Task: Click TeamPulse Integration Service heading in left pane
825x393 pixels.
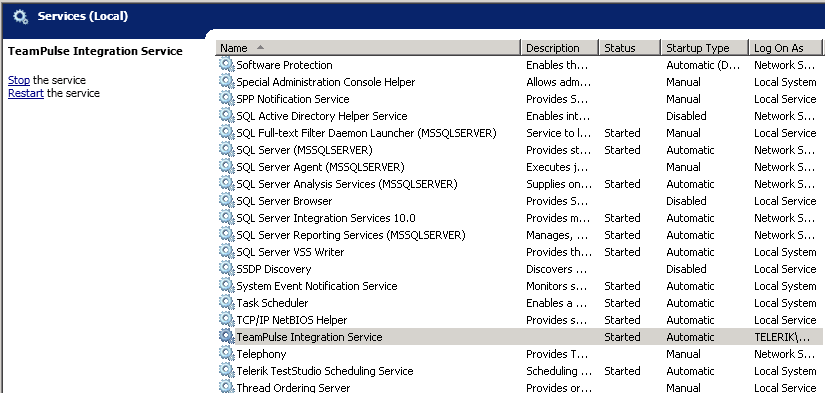Action: point(95,51)
